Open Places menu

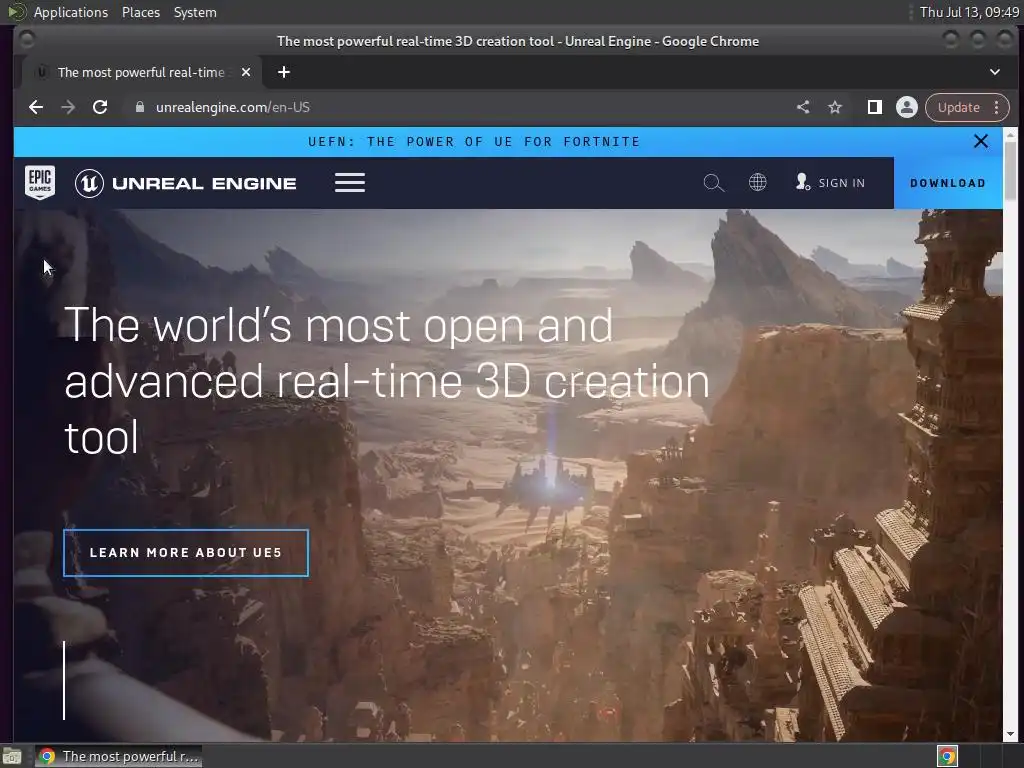point(140,12)
